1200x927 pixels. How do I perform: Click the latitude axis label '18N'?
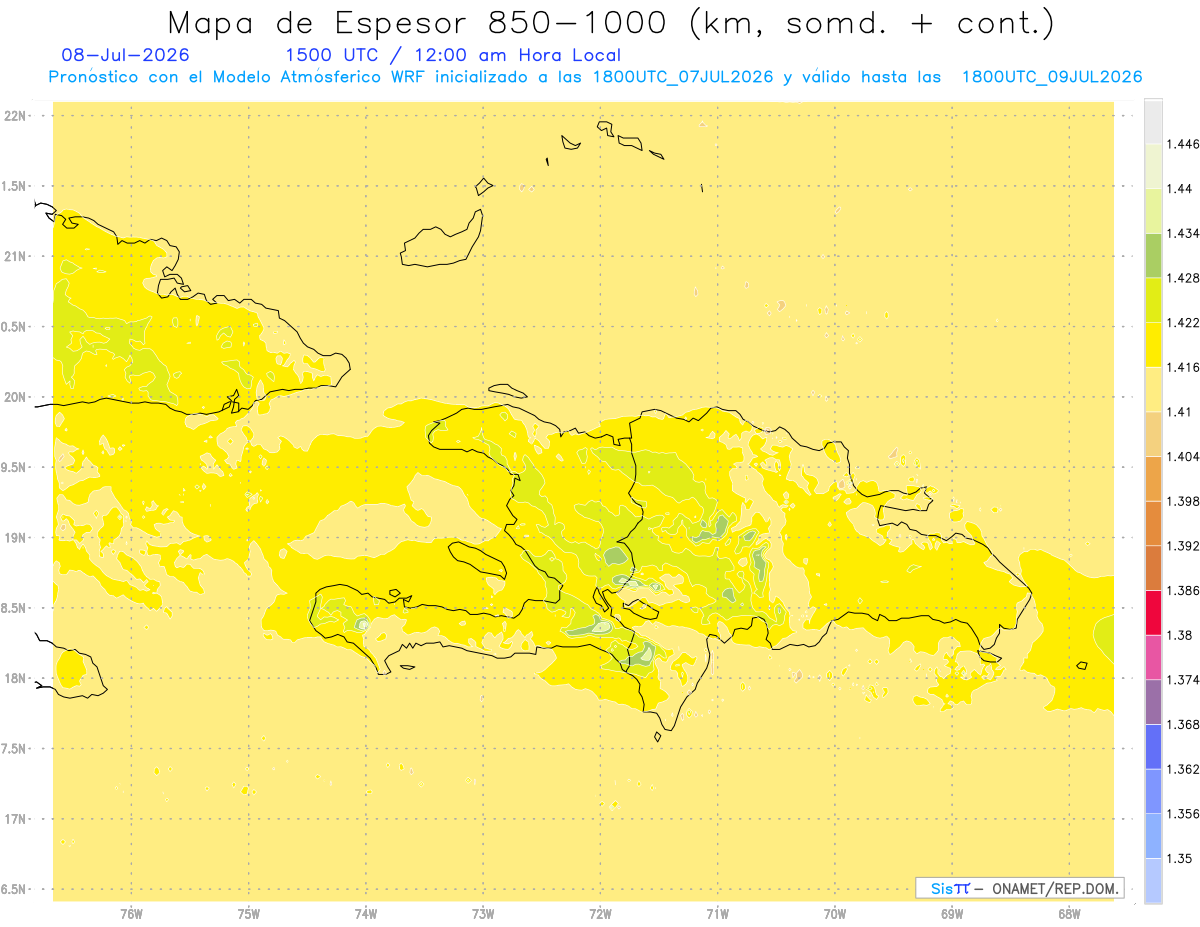click(15, 679)
